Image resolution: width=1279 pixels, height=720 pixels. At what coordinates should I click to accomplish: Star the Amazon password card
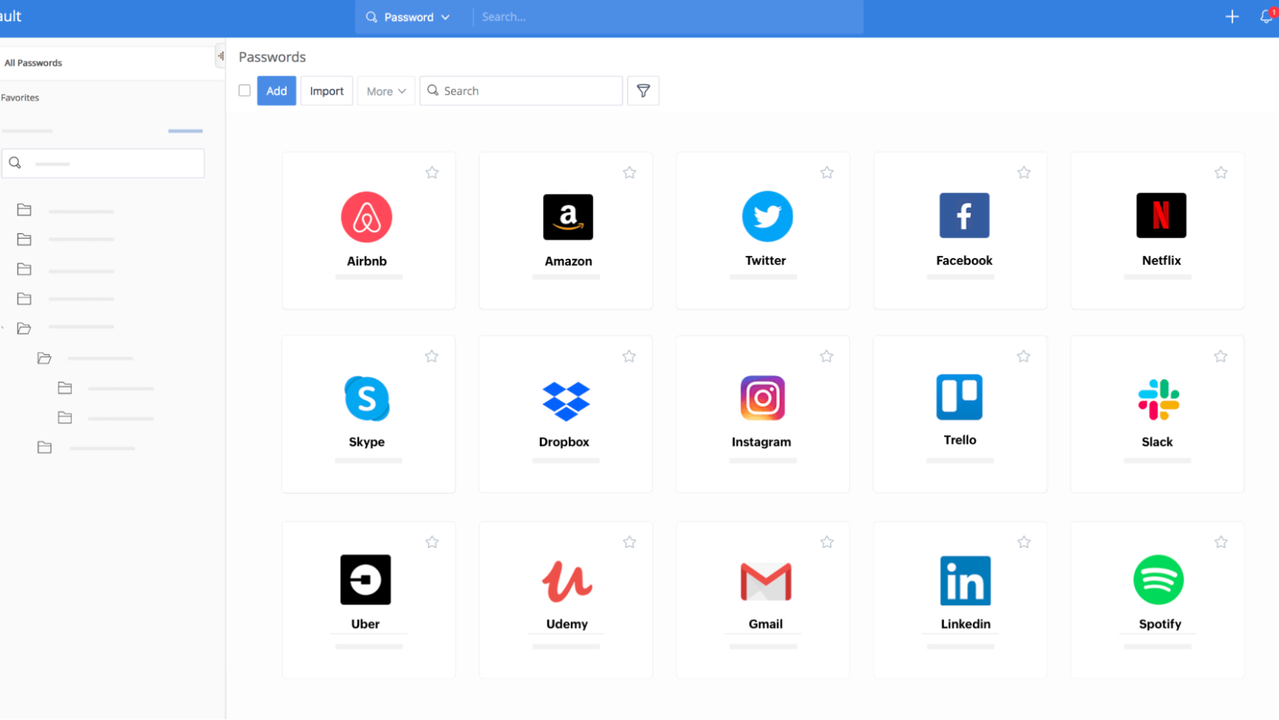coord(629,173)
